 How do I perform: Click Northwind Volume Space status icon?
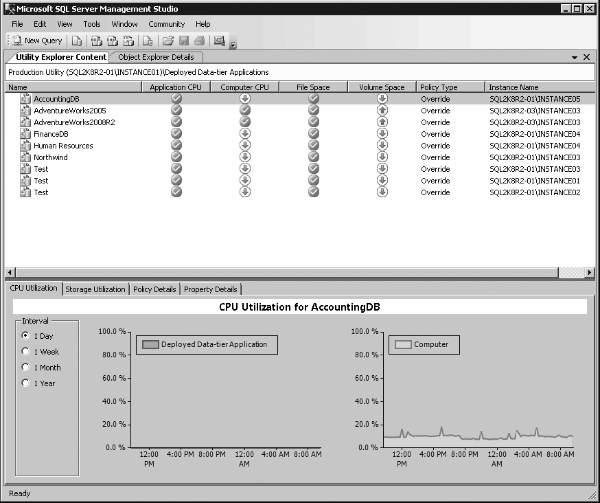point(382,157)
